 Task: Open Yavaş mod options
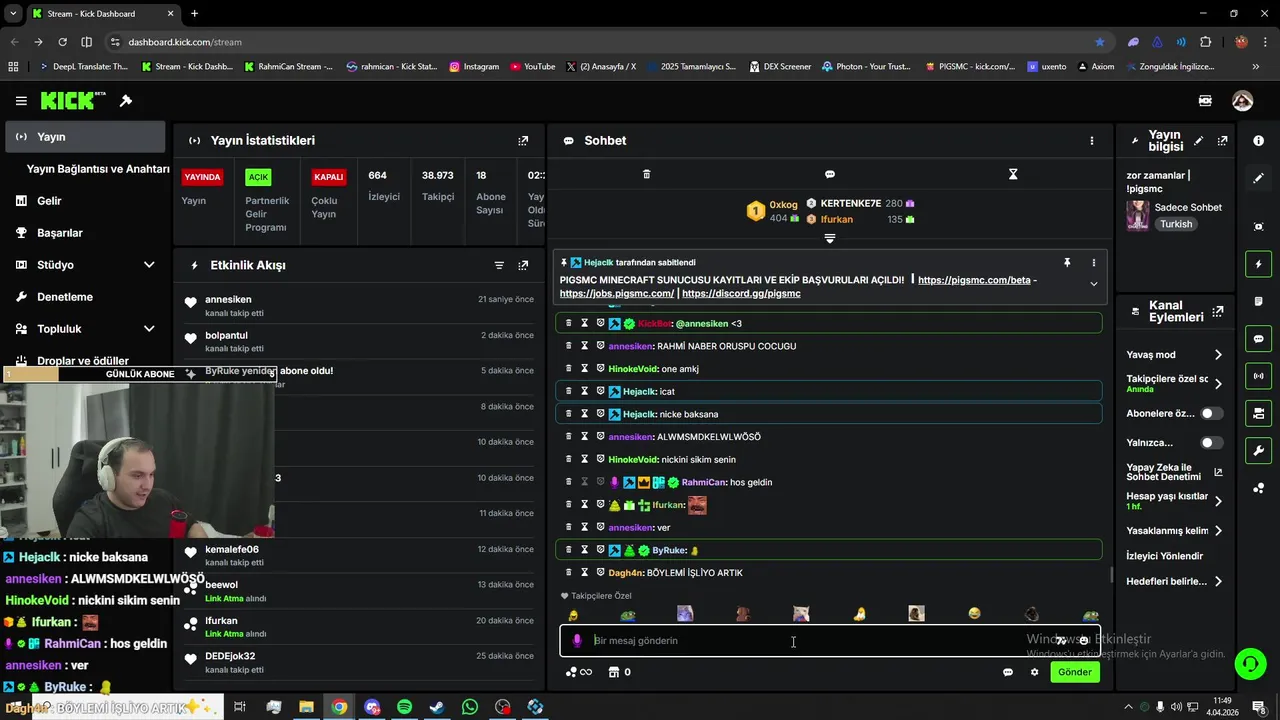pyautogui.click(x=1174, y=355)
